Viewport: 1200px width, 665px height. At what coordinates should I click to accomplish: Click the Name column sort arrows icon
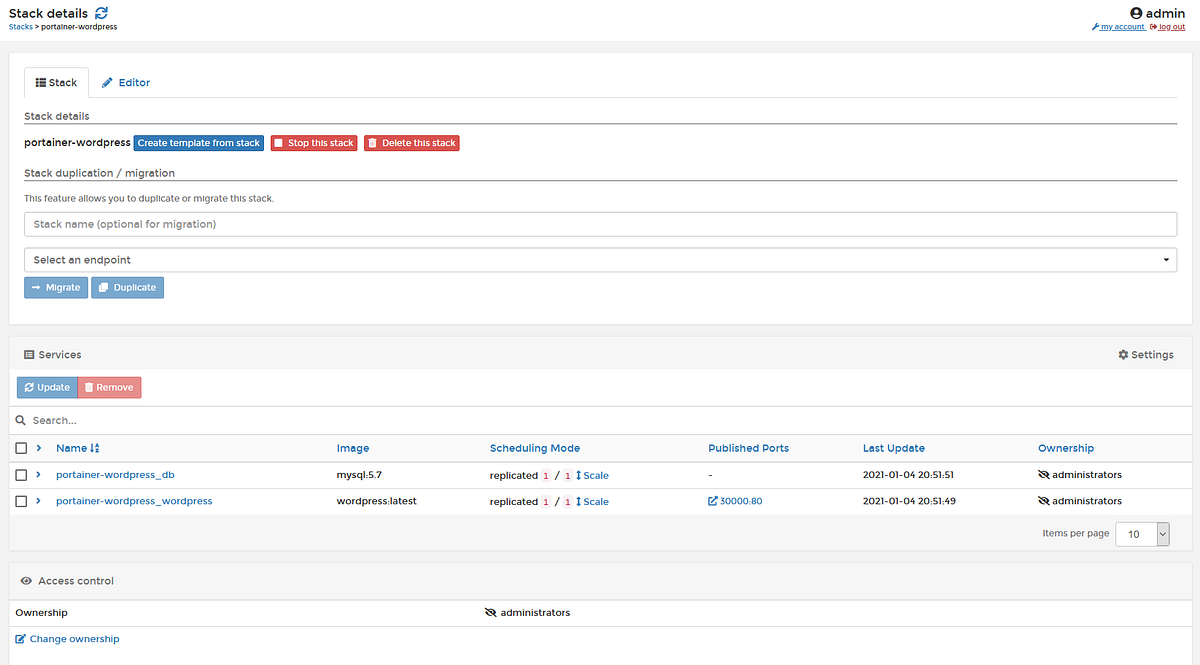pos(95,448)
